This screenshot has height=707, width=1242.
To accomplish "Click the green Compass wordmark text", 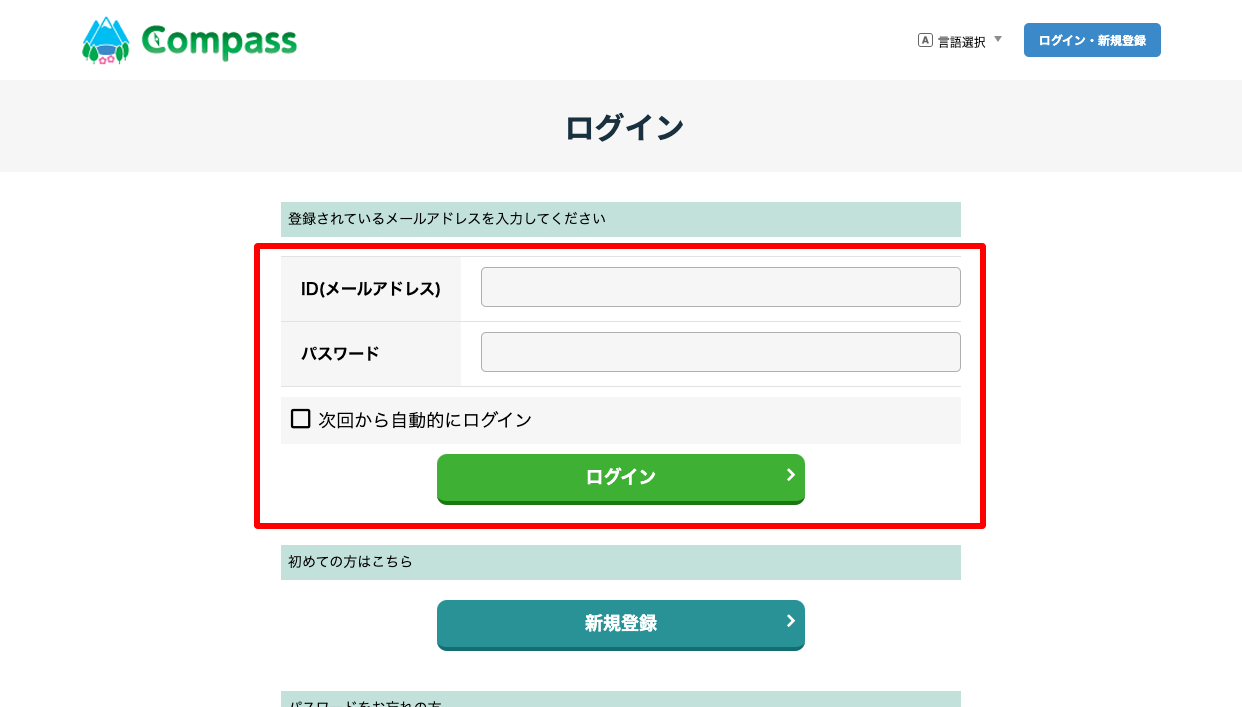I will click(219, 41).
